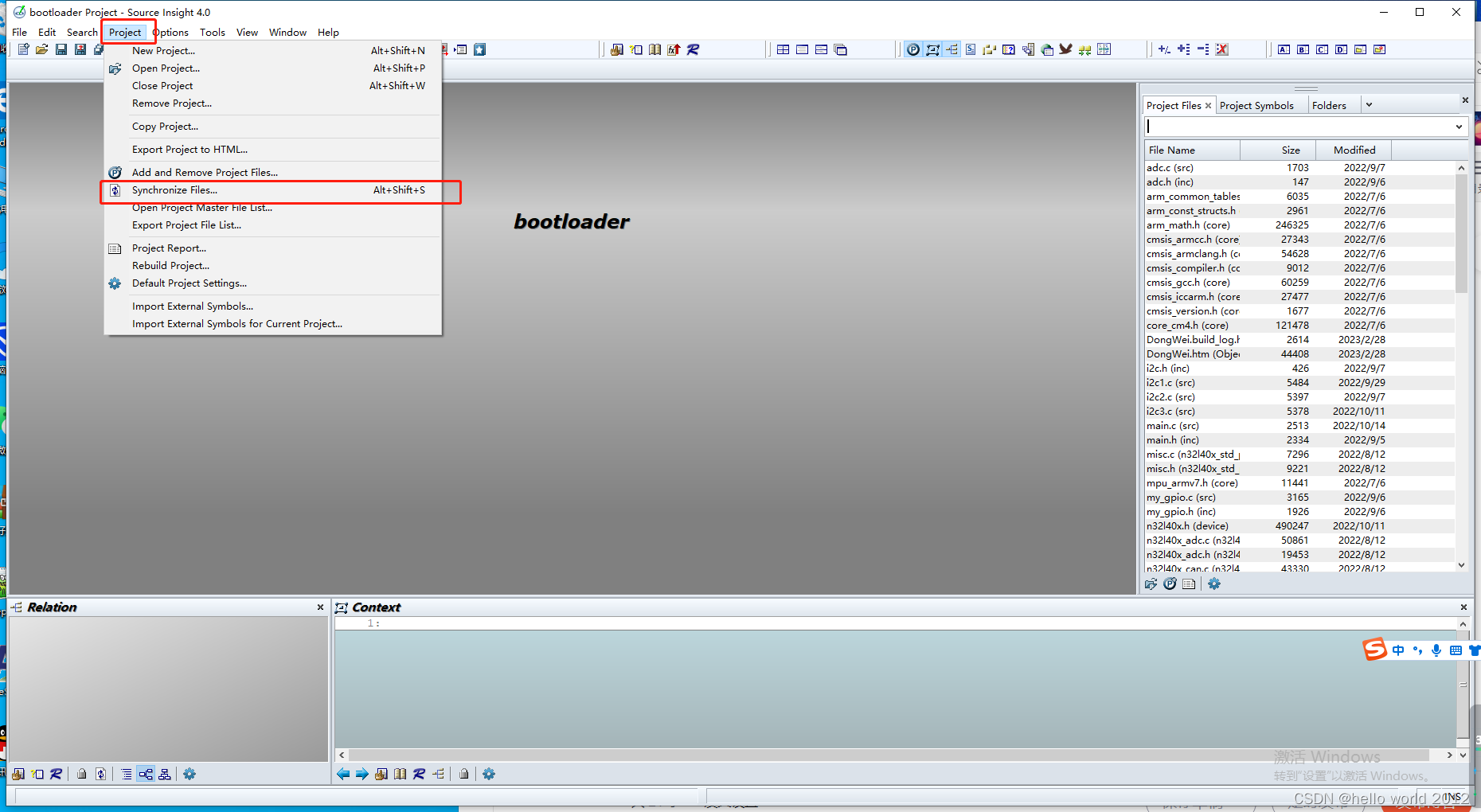Click the expand outline icon in top toolbar
This screenshot has height=812, width=1481.
[x=1184, y=49]
